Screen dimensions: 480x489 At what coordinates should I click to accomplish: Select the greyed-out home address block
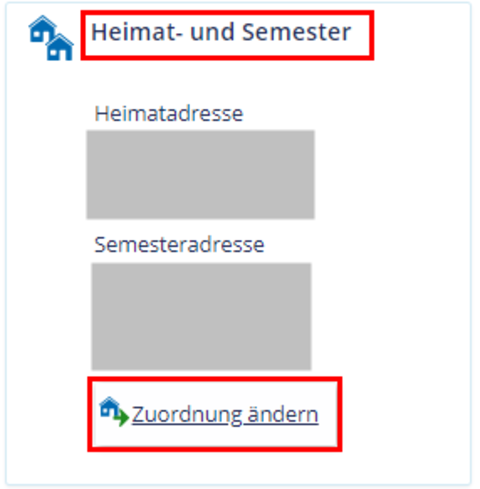tap(200, 175)
